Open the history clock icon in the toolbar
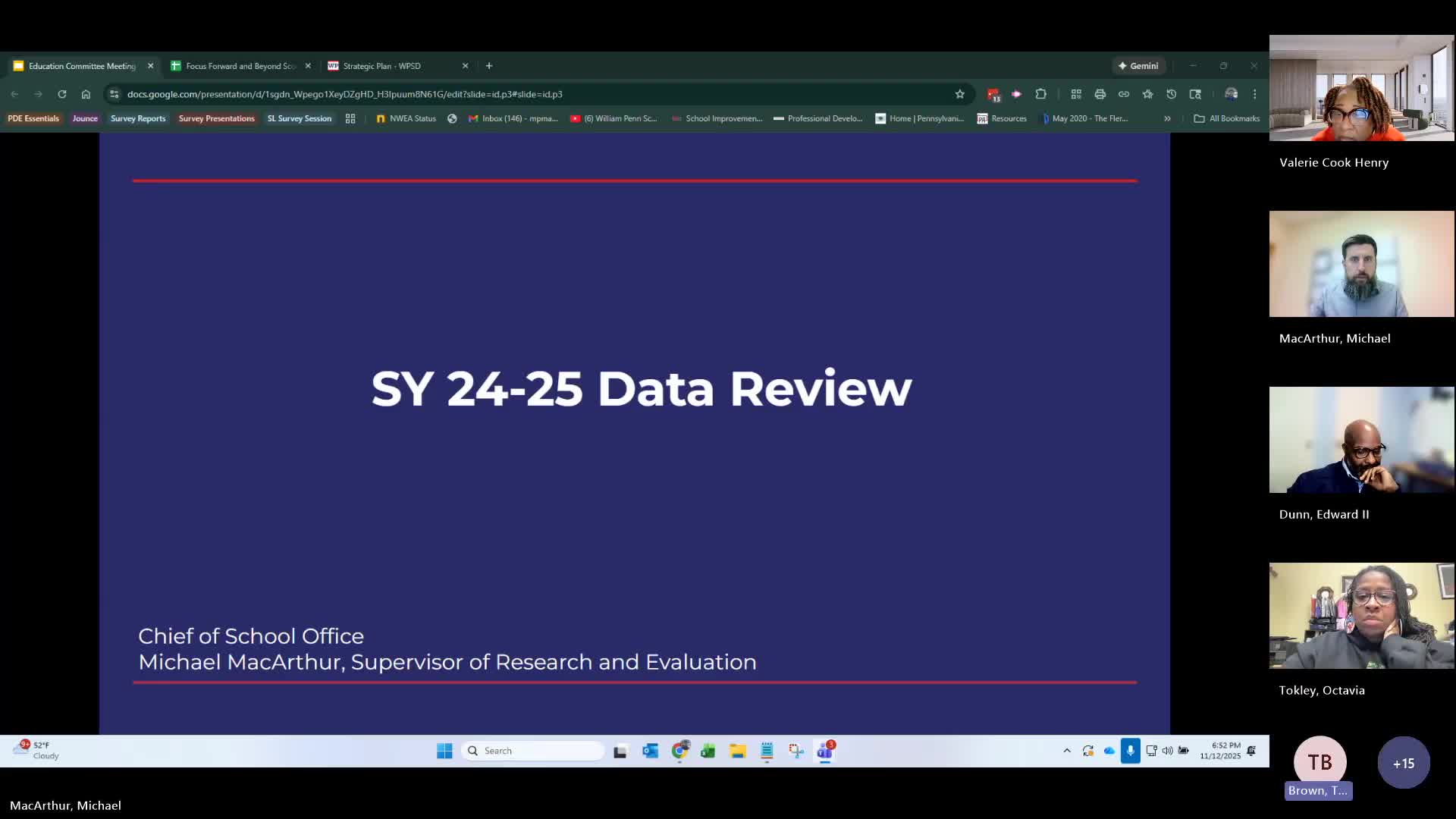This screenshot has width=1456, height=819. point(1172,94)
